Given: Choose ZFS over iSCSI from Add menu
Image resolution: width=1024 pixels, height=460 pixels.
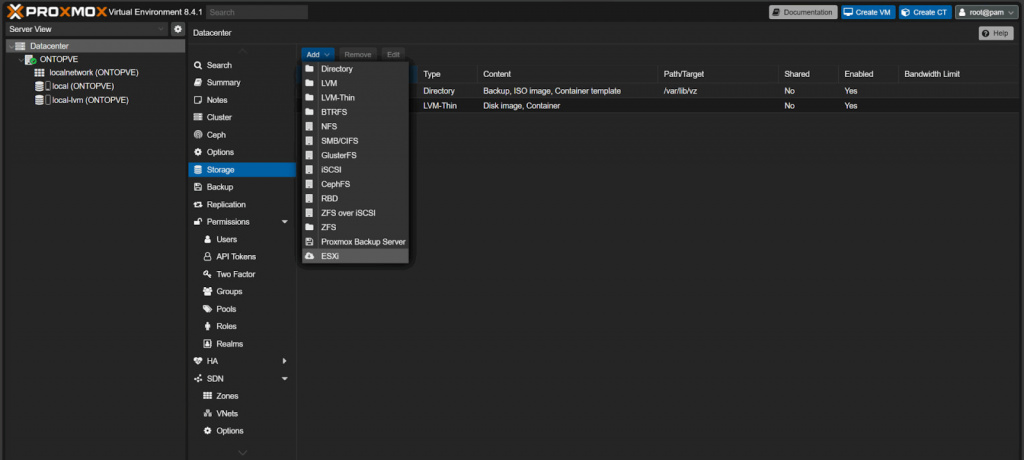Looking at the screenshot, I should [355, 212].
